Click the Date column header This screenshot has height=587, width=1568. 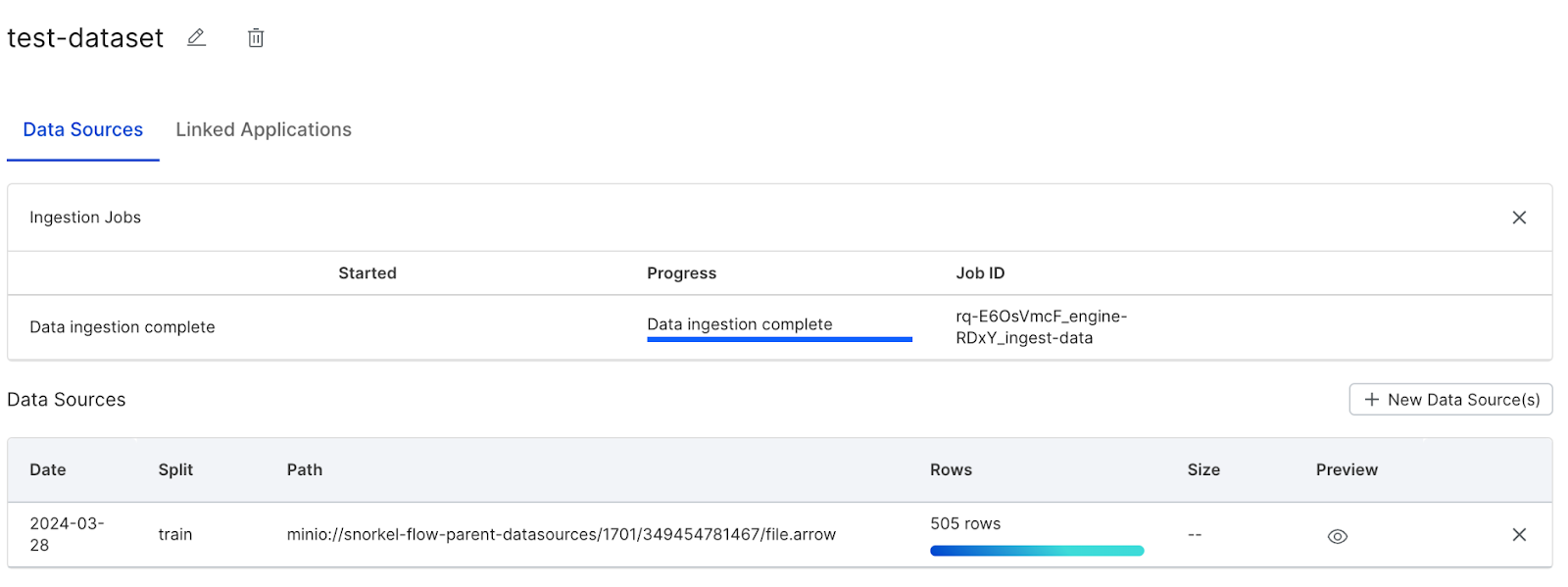[48, 469]
